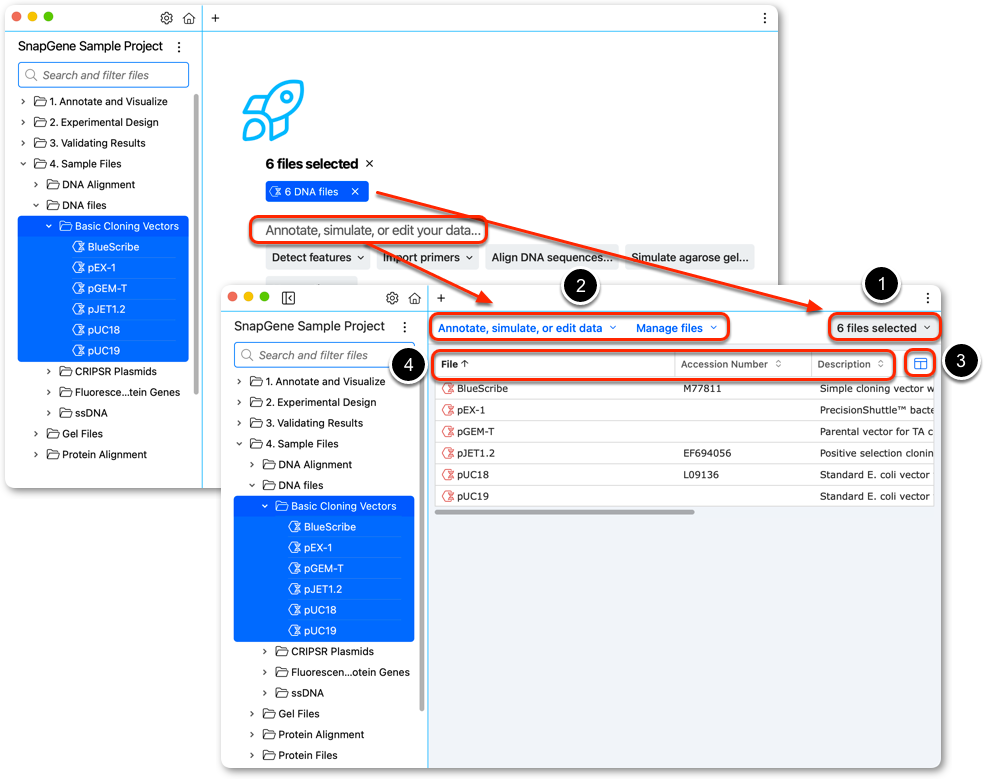Open Detect features dropdown
This screenshot has height=779, width=987.
coord(318,257)
